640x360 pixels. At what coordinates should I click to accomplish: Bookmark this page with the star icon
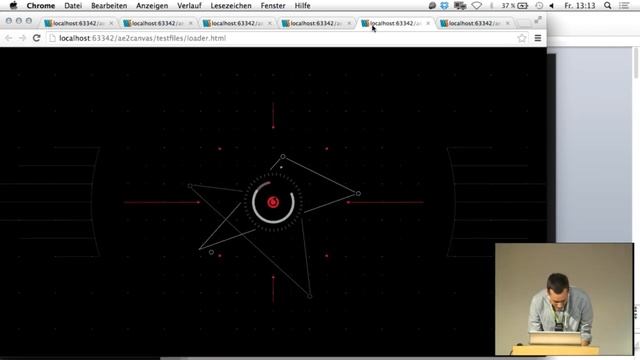522,38
